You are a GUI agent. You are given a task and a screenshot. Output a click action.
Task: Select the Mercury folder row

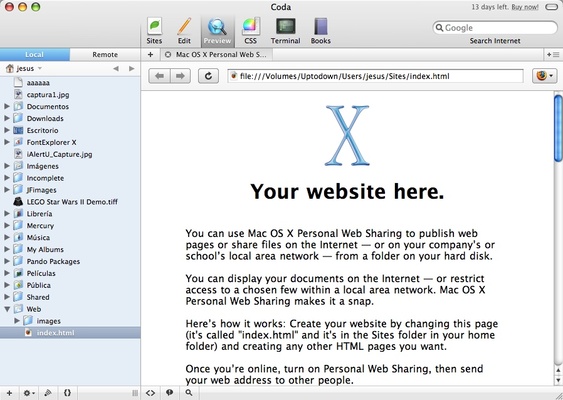[x=70, y=225]
